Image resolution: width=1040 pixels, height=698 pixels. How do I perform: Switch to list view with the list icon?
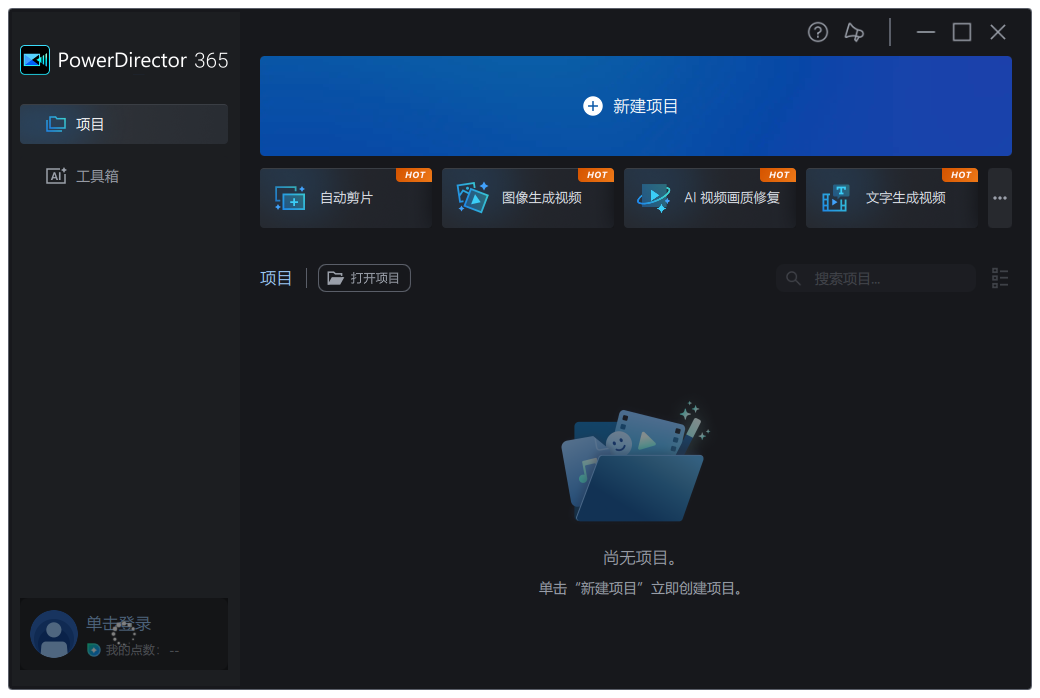tap(999, 277)
